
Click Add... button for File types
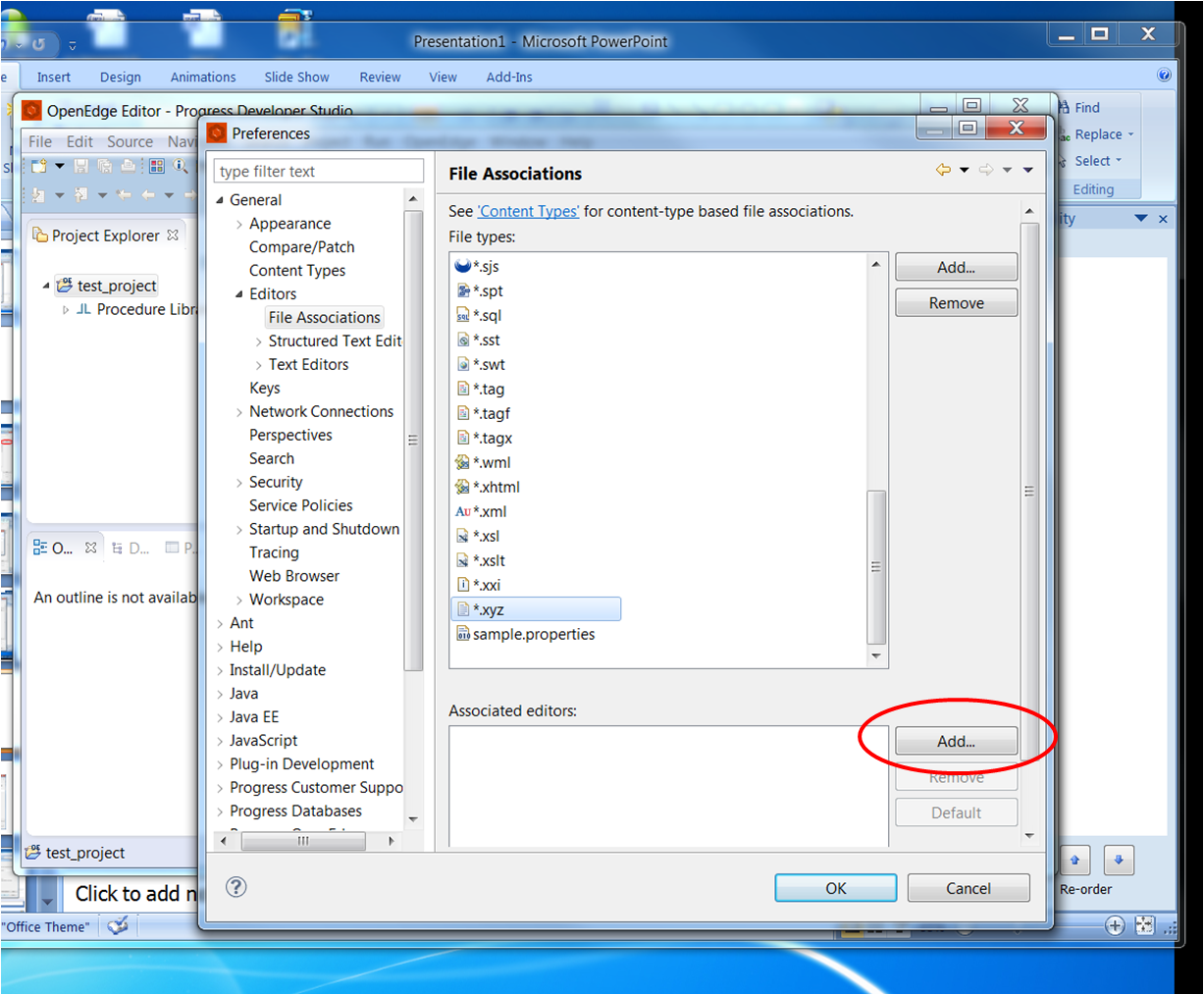[956, 267]
